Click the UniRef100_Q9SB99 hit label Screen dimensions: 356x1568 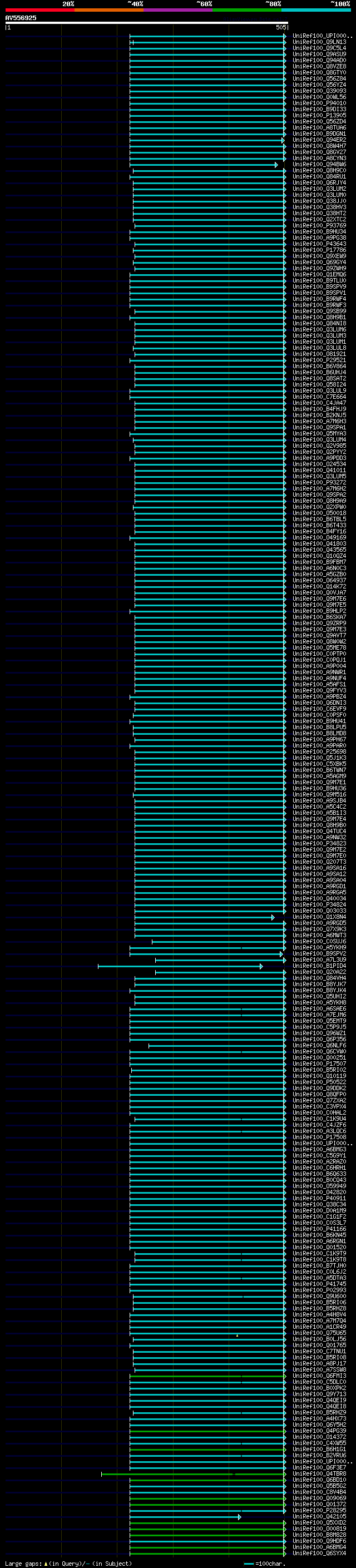(319, 311)
